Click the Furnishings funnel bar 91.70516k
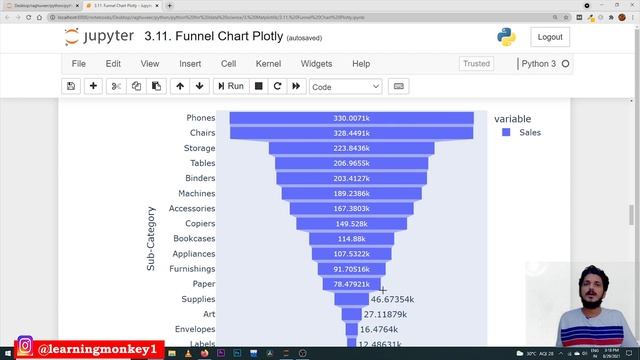This screenshot has height=360, width=640. [x=351, y=269]
